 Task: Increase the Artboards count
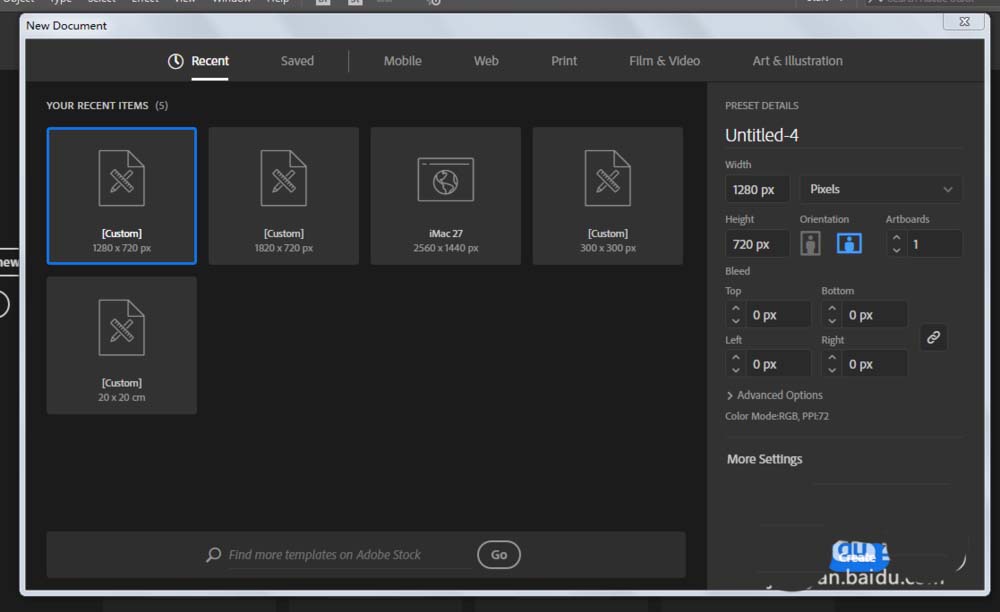(896, 237)
